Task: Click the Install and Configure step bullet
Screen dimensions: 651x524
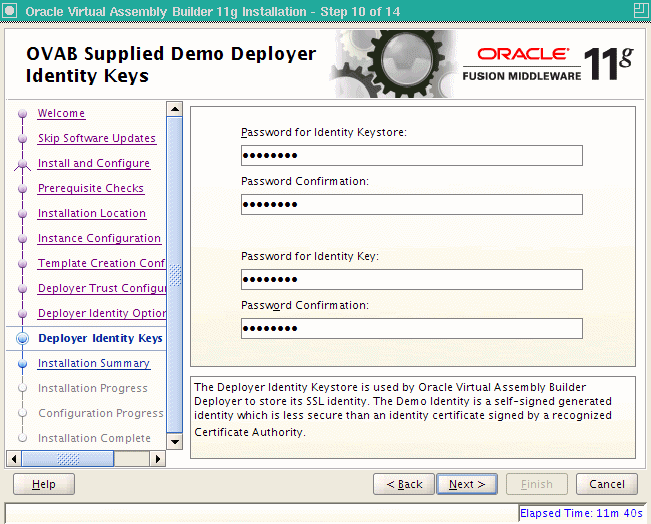Action: (x=22, y=164)
